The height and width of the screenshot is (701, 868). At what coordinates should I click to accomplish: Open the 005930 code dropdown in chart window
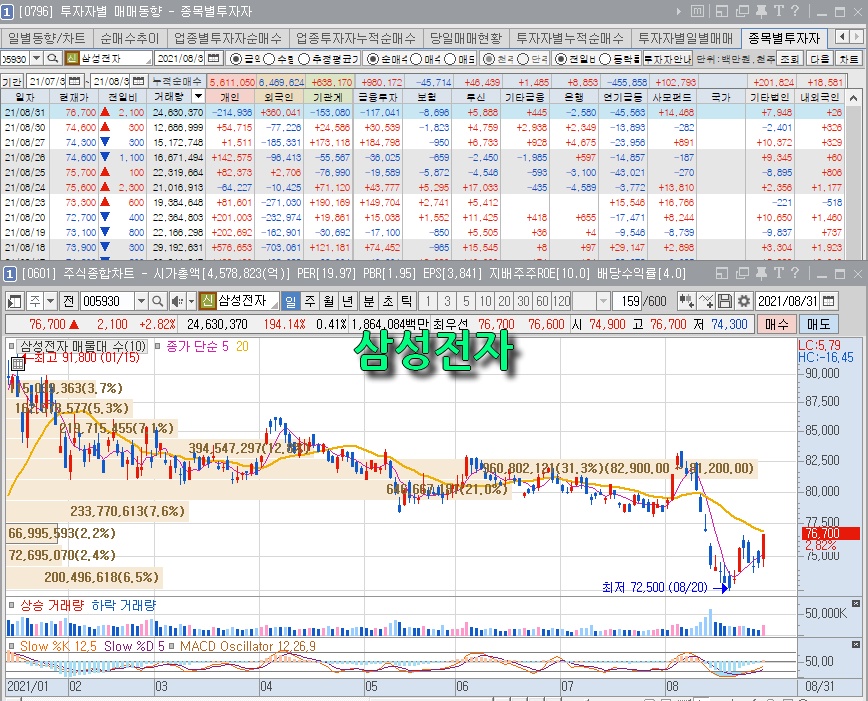[x=141, y=301]
